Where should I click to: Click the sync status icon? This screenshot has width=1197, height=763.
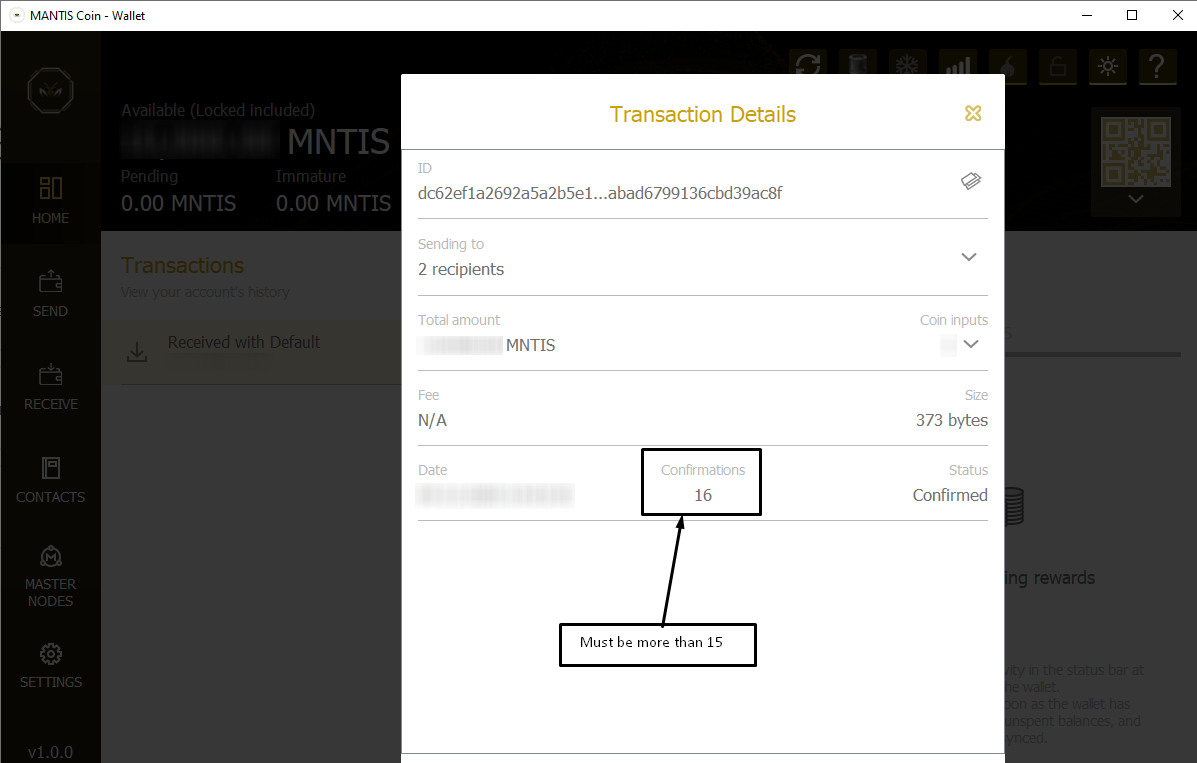click(x=808, y=66)
